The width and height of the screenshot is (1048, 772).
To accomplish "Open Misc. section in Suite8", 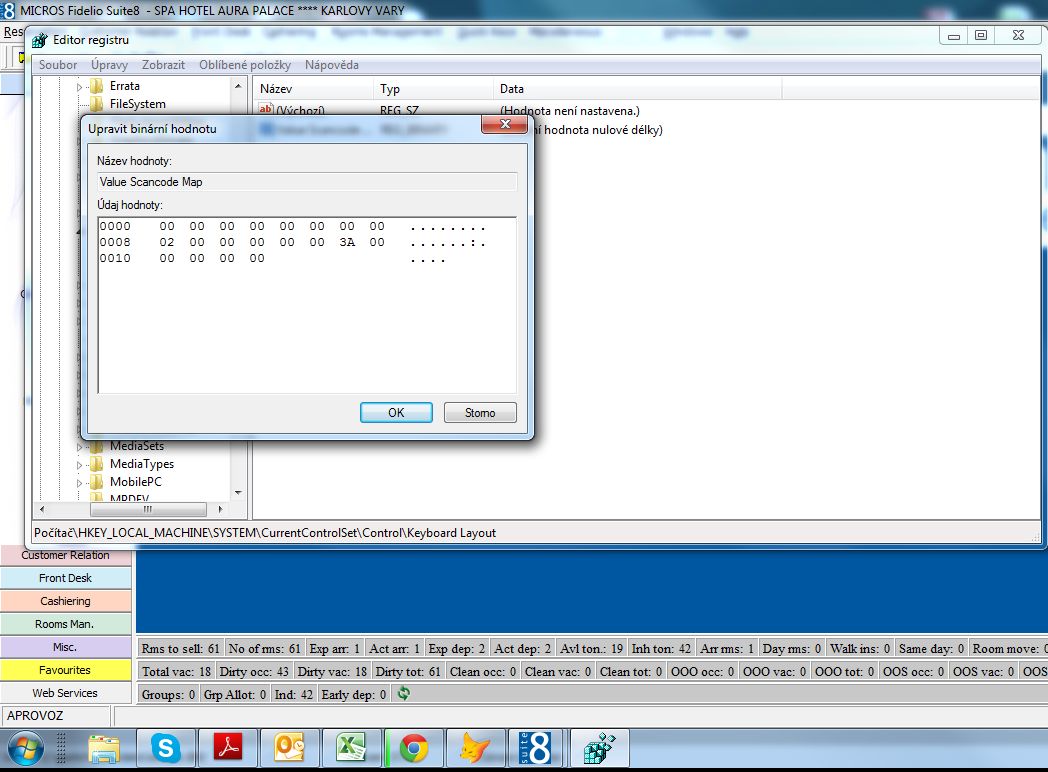I will click(x=66, y=647).
